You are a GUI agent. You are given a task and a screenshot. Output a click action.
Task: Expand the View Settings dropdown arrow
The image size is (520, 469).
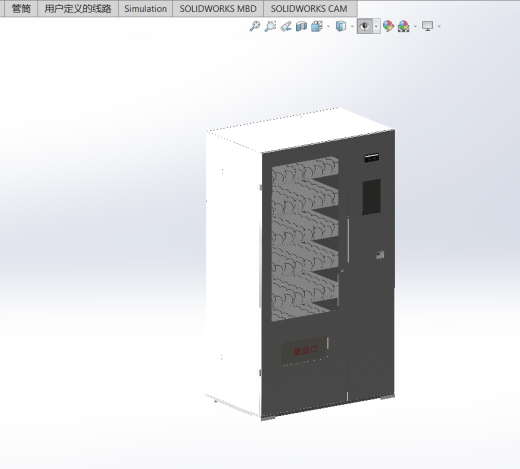tap(439, 26)
